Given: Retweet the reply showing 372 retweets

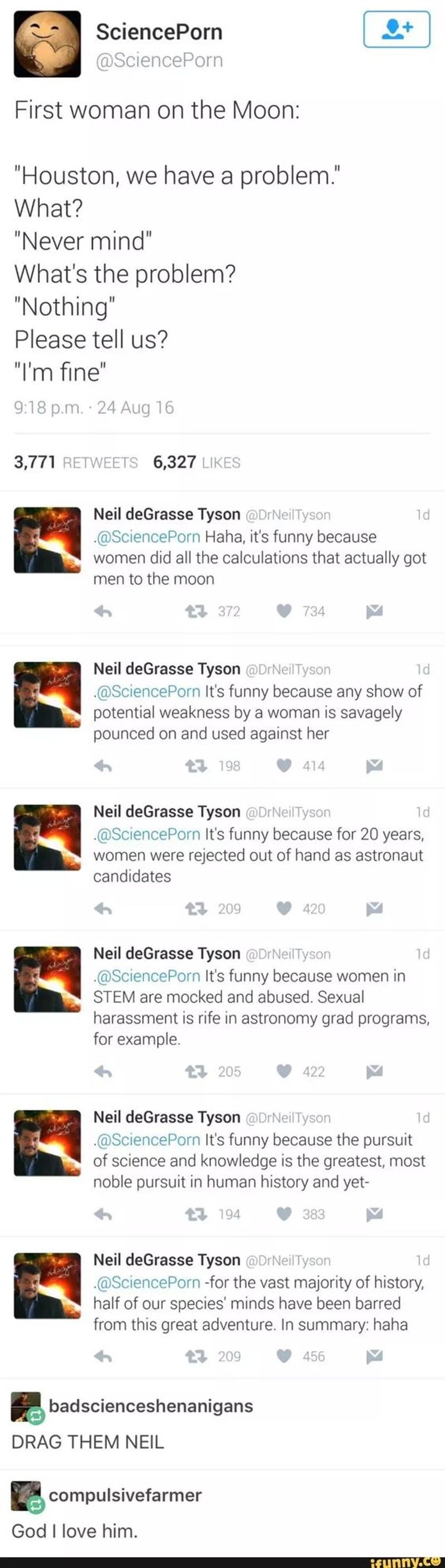Looking at the screenshot, I should coord(196,611).
